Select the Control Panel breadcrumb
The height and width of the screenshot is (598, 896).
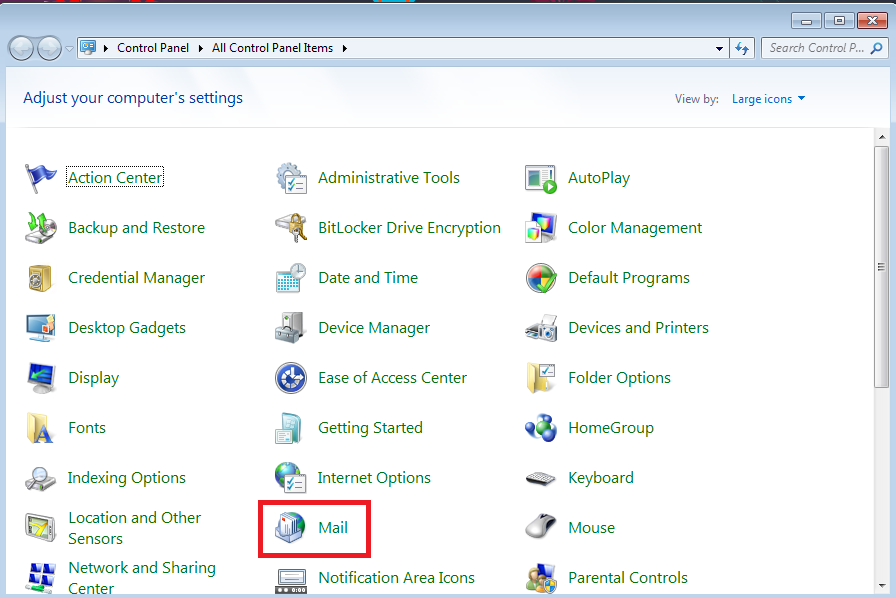coord(153,49)
